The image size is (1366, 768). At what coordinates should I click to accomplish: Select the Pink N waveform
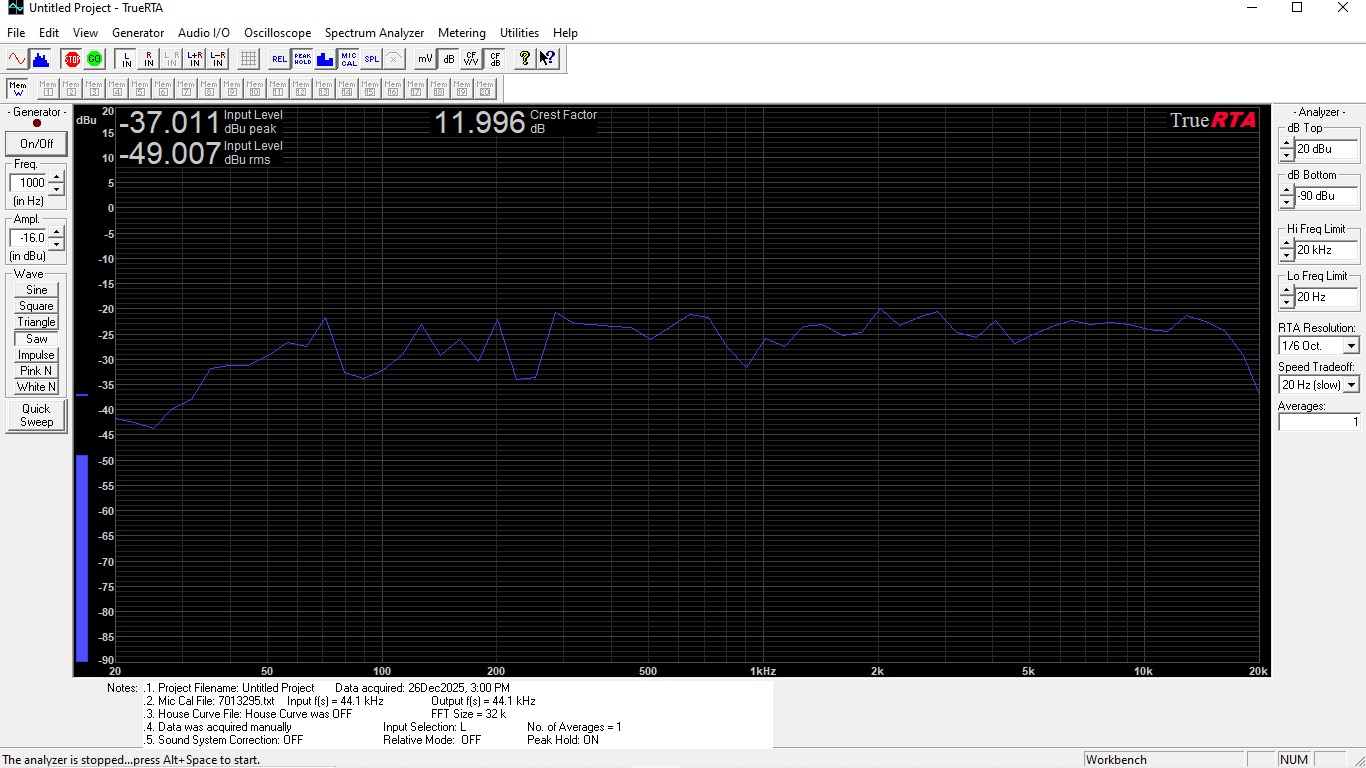pos(37,371)
